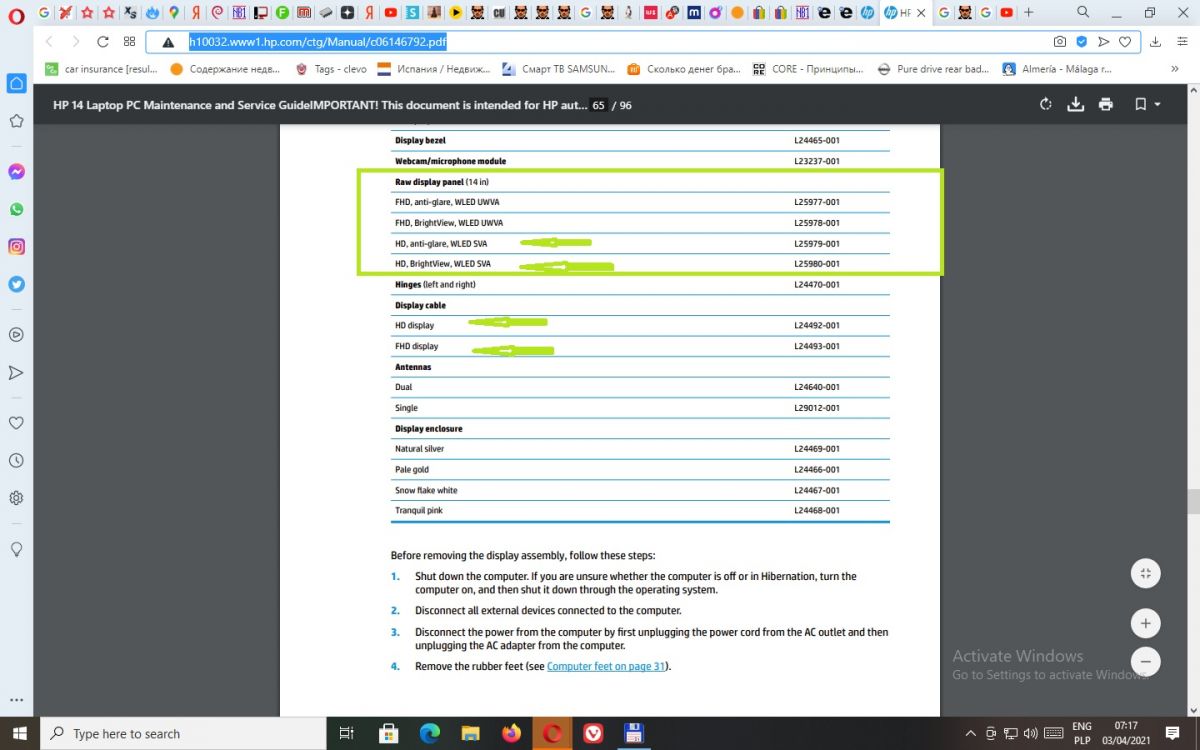Close the active HP tab
Screen dimensions: 1200x750
tap(921, 13)
